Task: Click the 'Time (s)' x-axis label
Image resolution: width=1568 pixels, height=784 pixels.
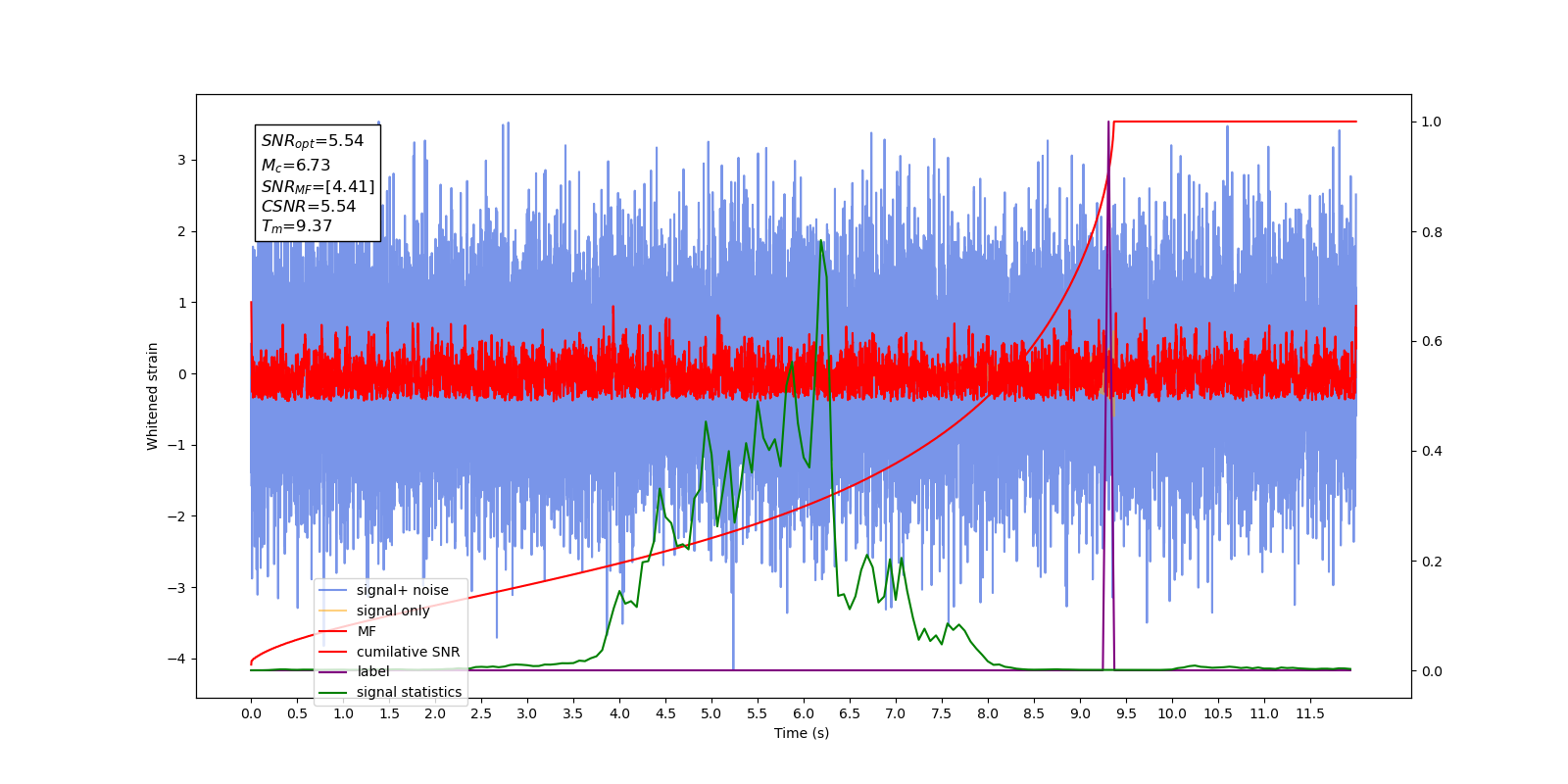Action: 802,733
